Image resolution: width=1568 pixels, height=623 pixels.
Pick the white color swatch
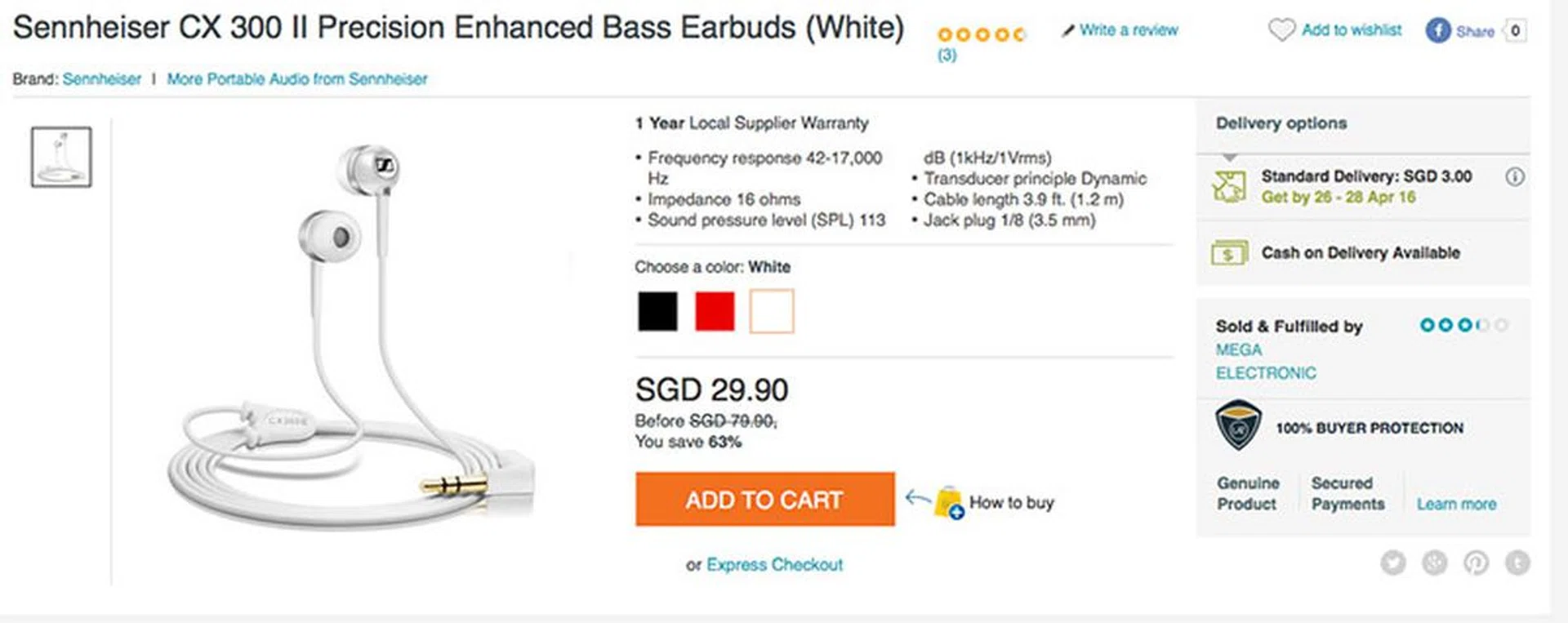[772, 311]
